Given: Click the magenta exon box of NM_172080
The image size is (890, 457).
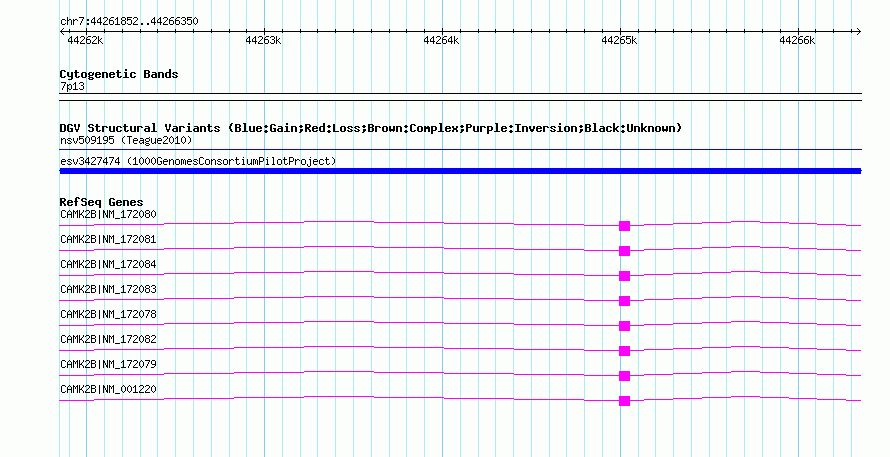Looking at the screenshot, I should (624, 226).
